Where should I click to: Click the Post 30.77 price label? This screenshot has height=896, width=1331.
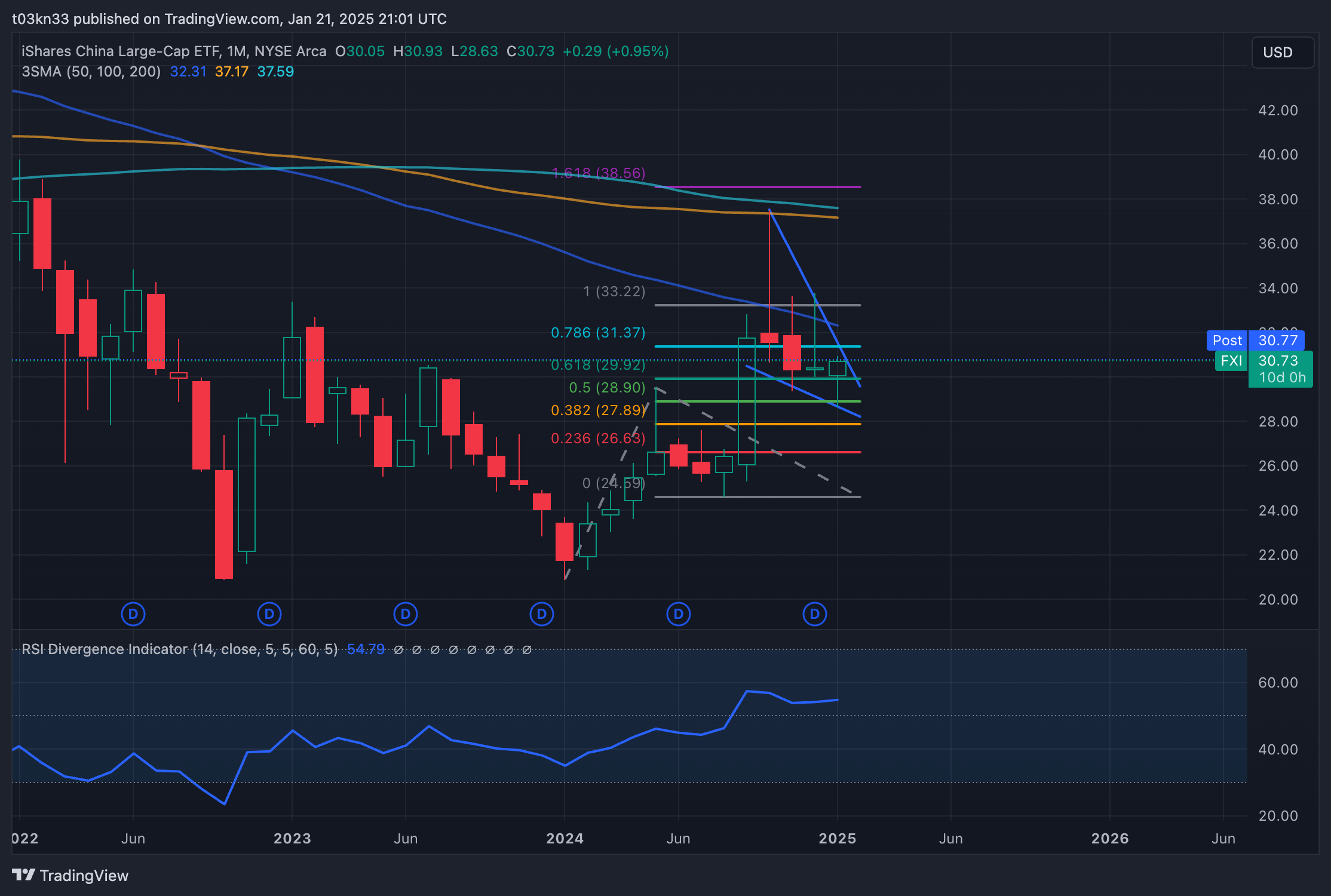[x=1255, y=340]
